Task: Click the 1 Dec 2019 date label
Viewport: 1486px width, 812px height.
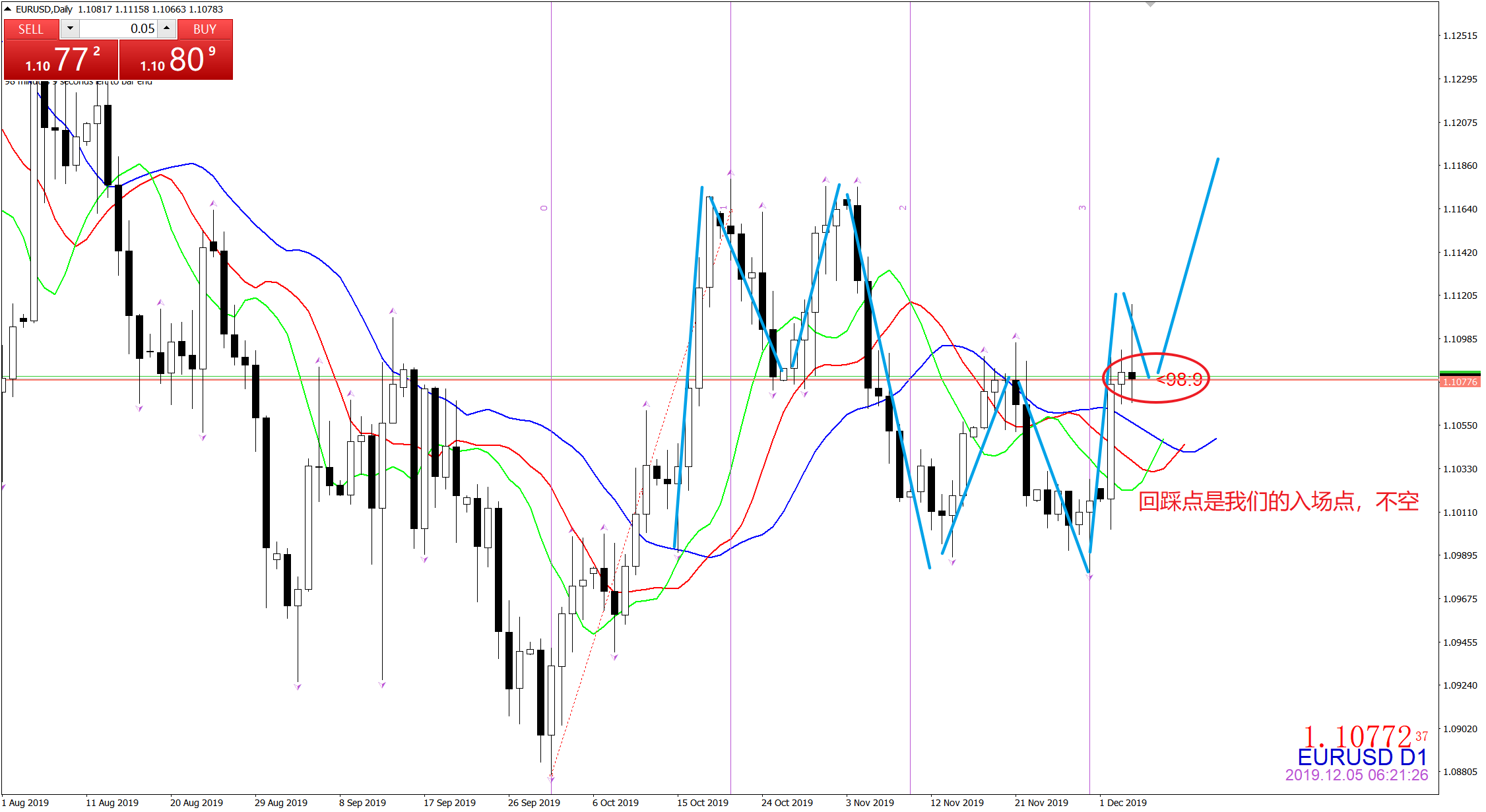Action: coord(1123,803)
